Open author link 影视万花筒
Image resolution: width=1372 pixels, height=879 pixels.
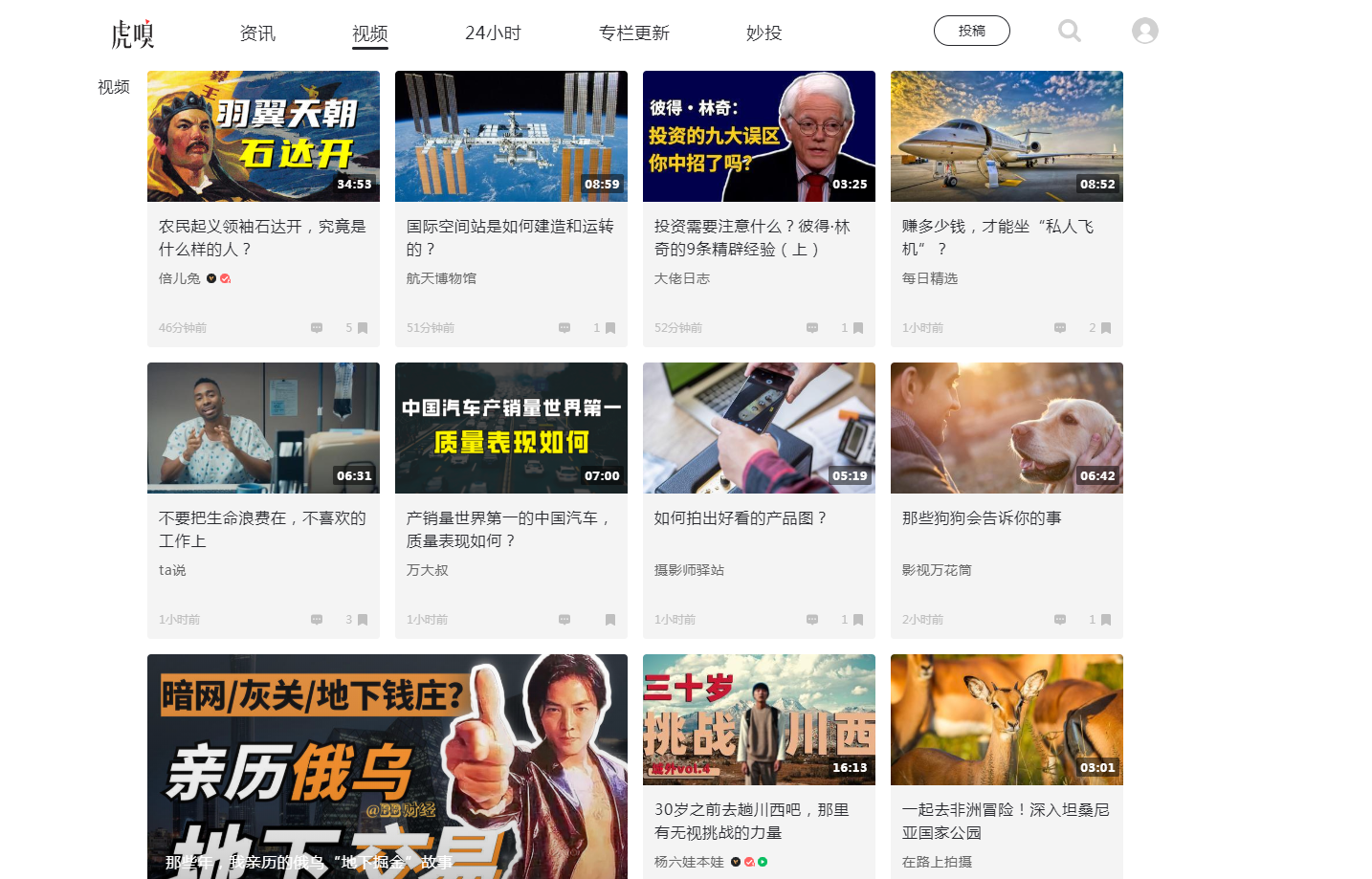[x=937, y=570]
